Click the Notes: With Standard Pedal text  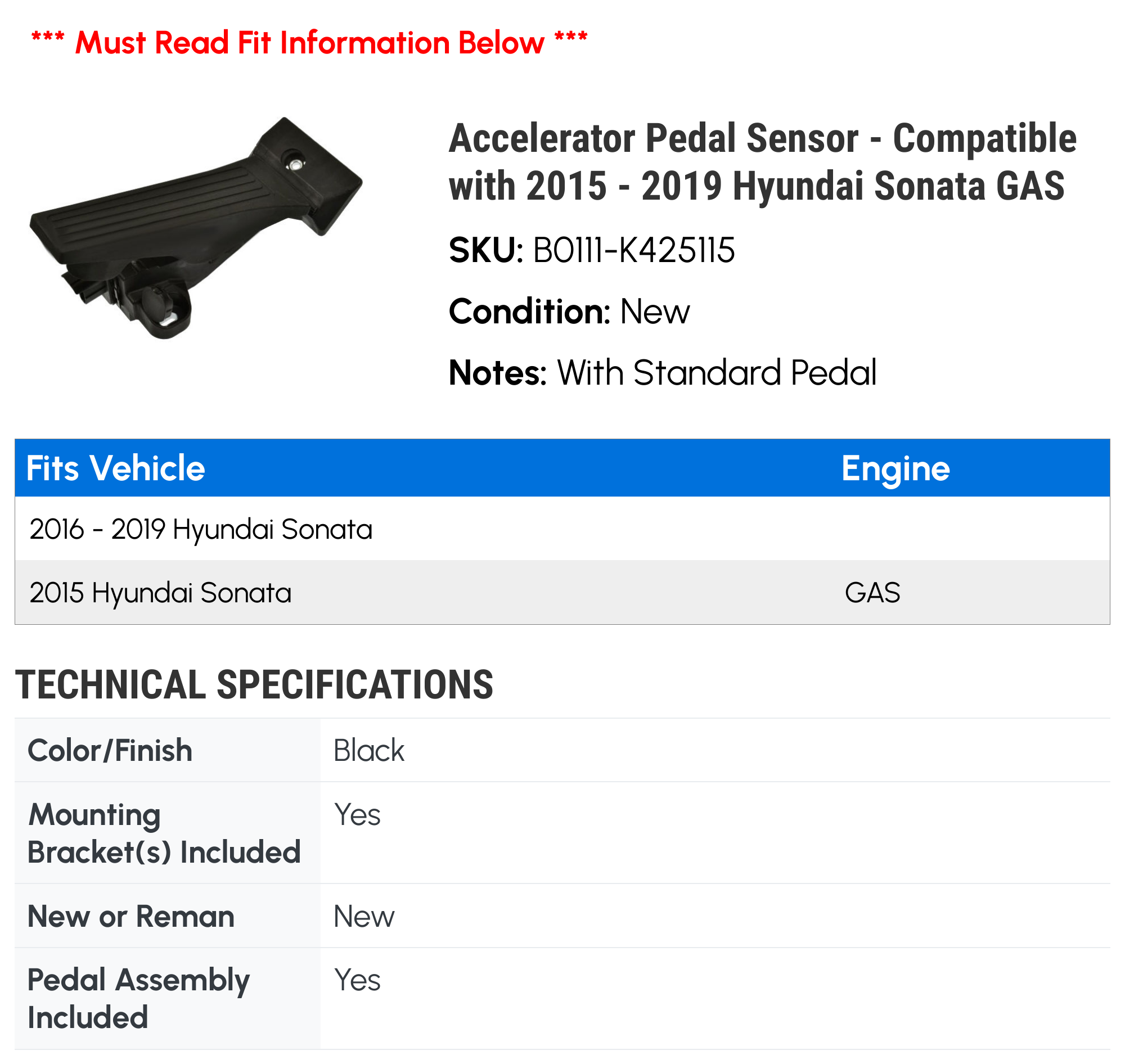point(662,373)
